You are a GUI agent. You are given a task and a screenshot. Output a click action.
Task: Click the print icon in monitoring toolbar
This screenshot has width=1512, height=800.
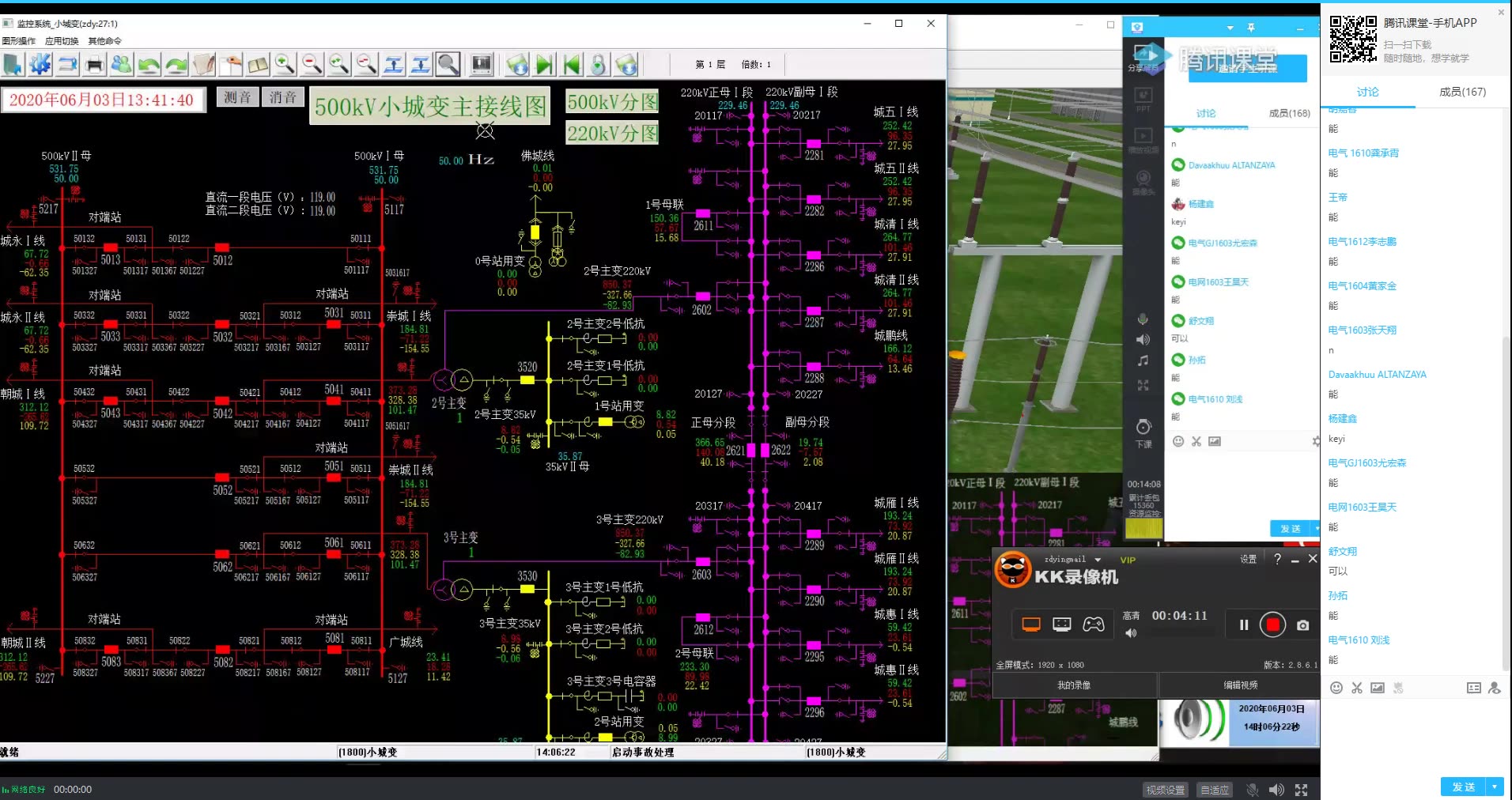click(95, 65)
